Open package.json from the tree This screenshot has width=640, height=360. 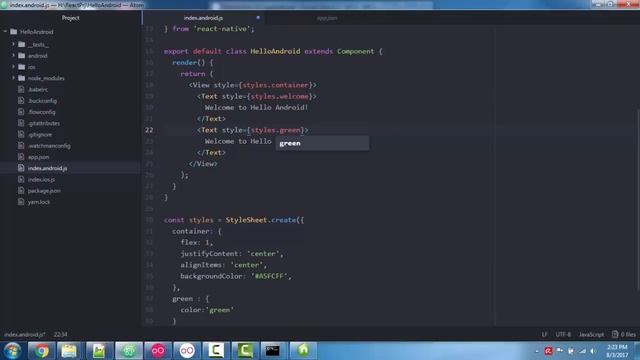[x=44, y=191]
